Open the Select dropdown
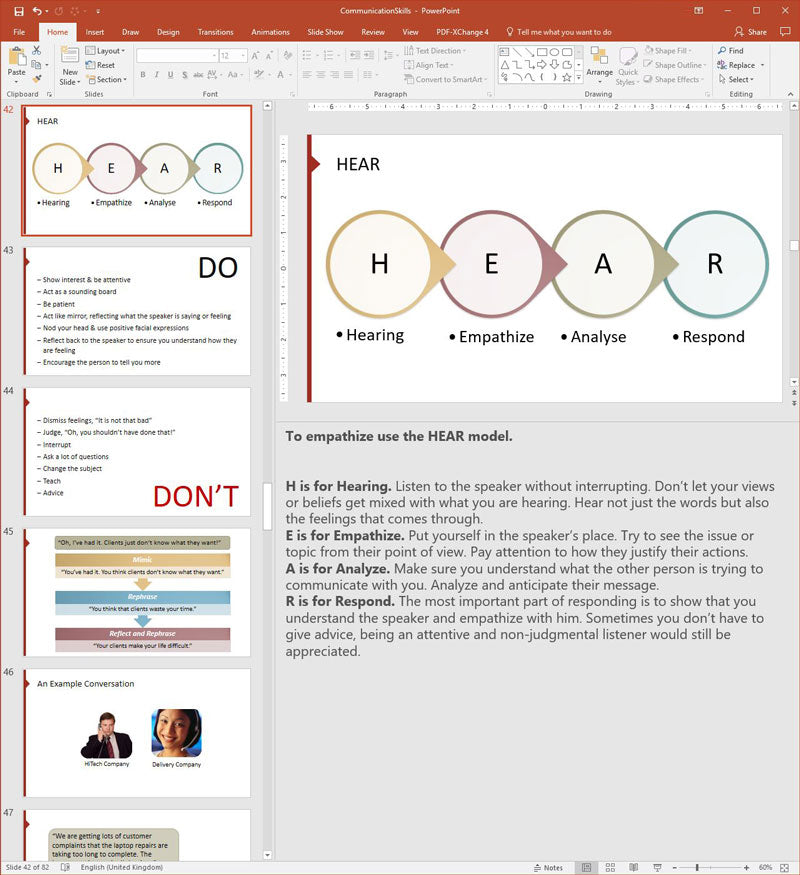800x875 pixels. (736, 79)
